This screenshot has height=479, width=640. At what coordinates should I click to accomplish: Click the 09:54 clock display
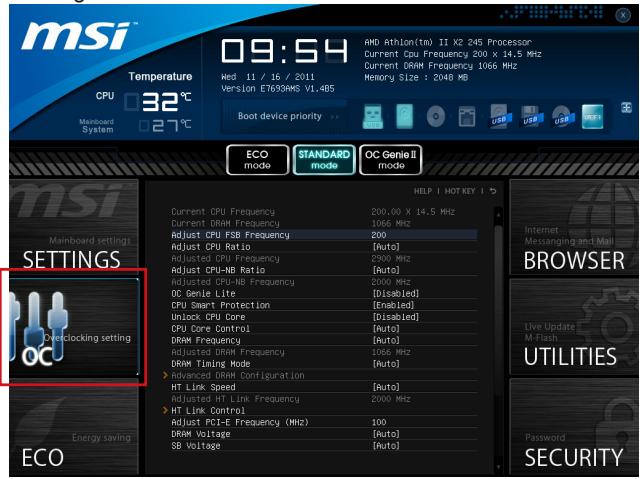click(x=284, y=51)
